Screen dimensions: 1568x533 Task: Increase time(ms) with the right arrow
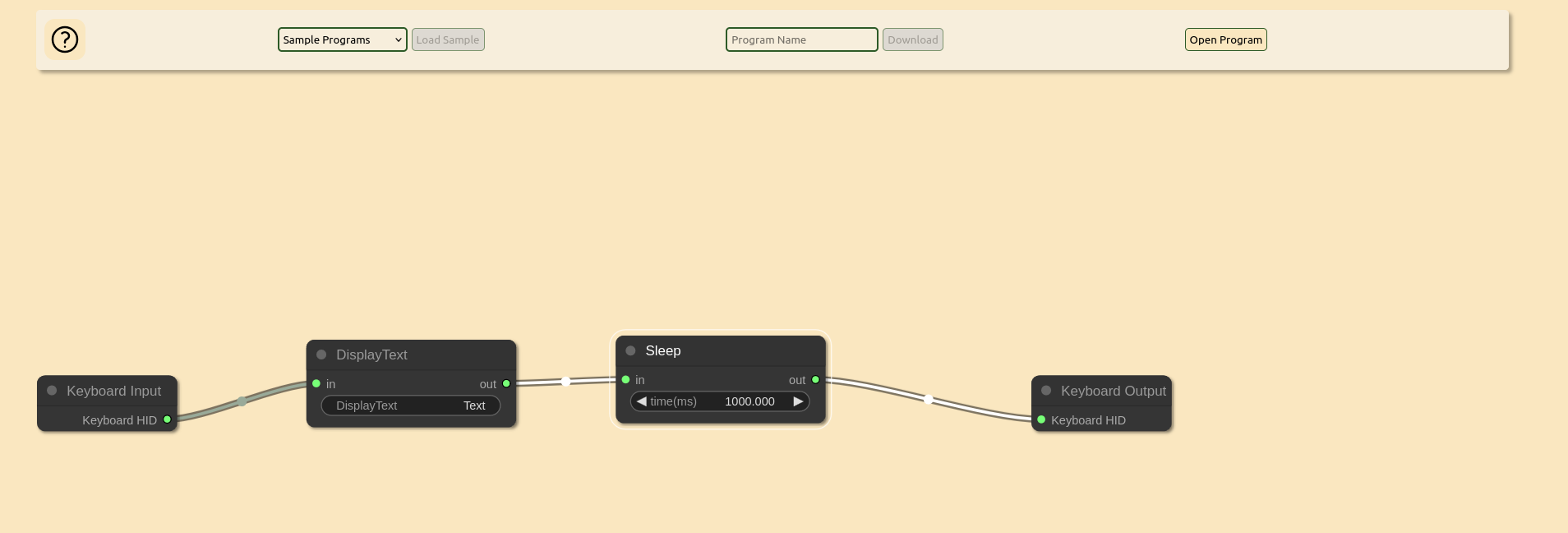798,401
